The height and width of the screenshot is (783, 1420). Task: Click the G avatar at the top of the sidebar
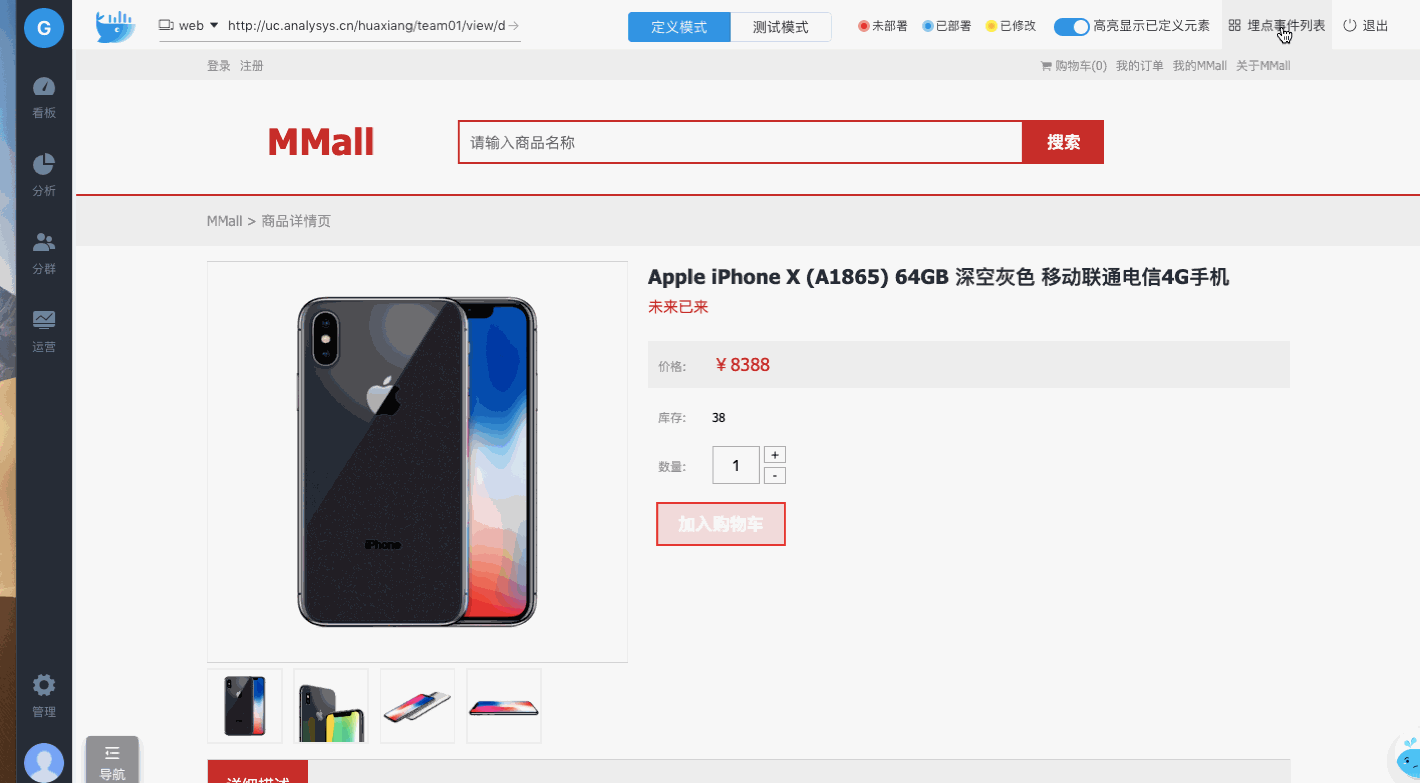44,28
